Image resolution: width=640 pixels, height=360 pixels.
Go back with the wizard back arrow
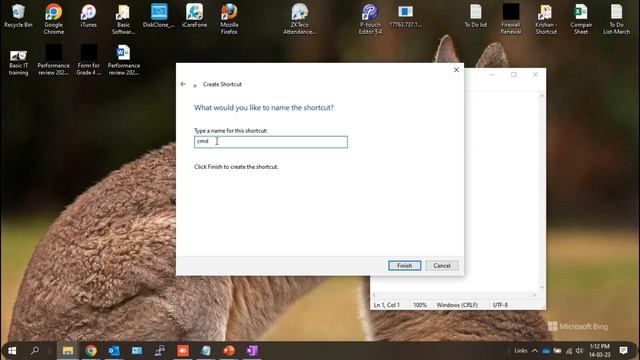tap(183, 84)
